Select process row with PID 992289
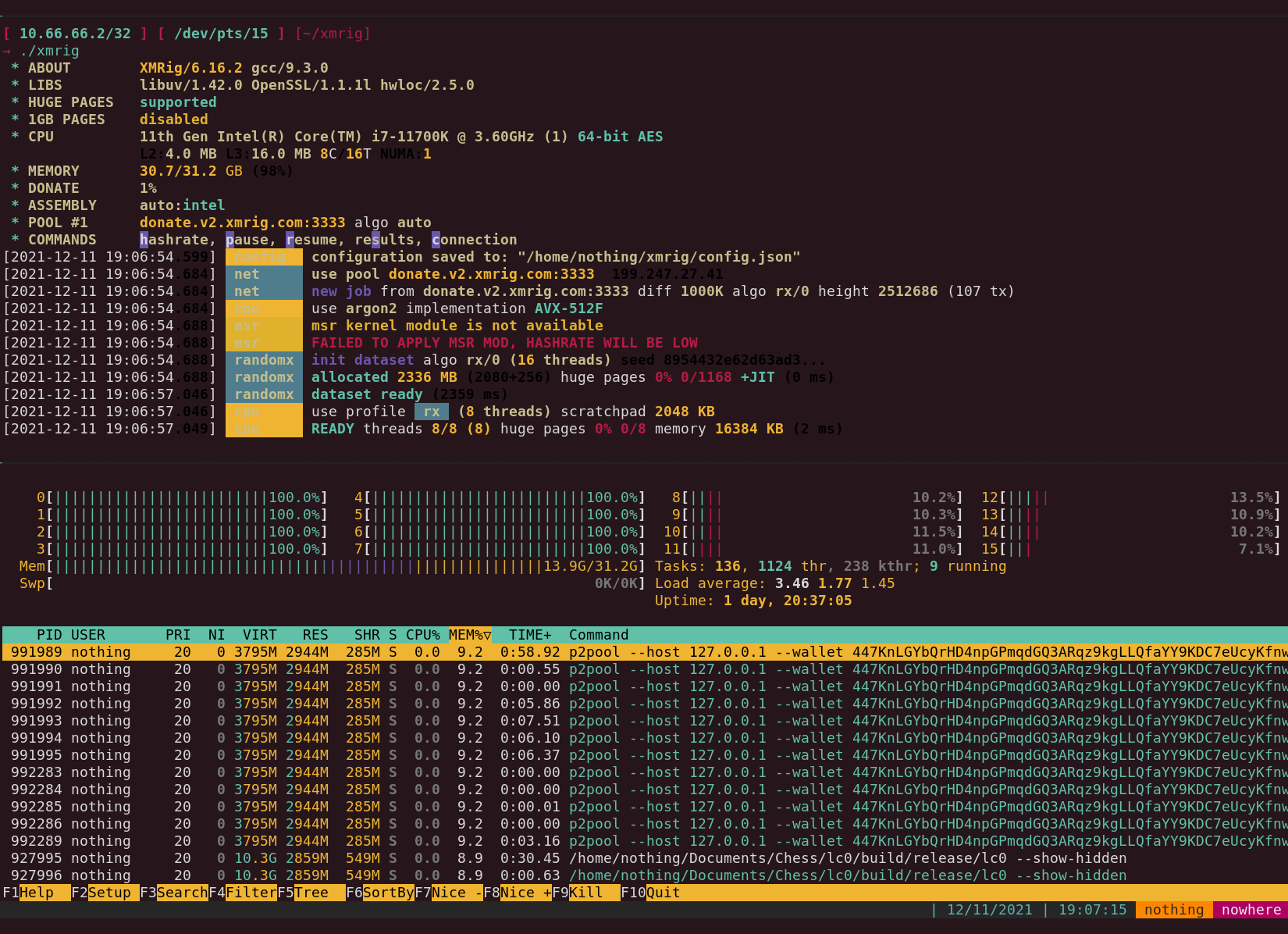The height and width of the screenshot is (934, 1288). (645, 841)
